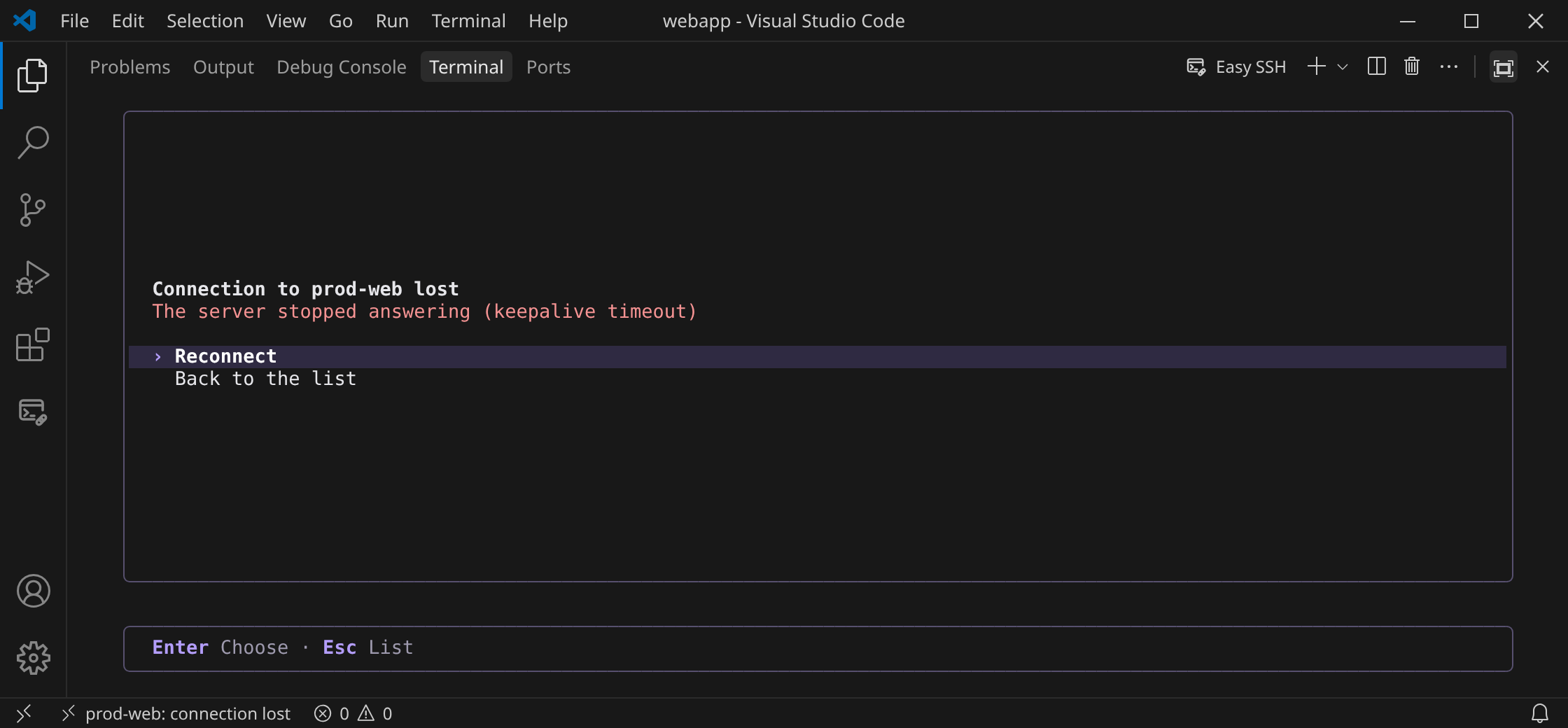This screenshot has width=1568, height=728.
Task: Click prod-web: connection lost status item
Action: (176, 713)
